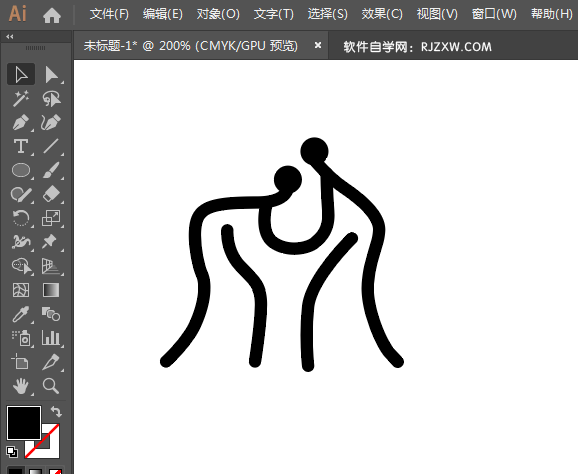Select the Gradient tool
Viewport: 578px width, 474px height.
[51, 290]
